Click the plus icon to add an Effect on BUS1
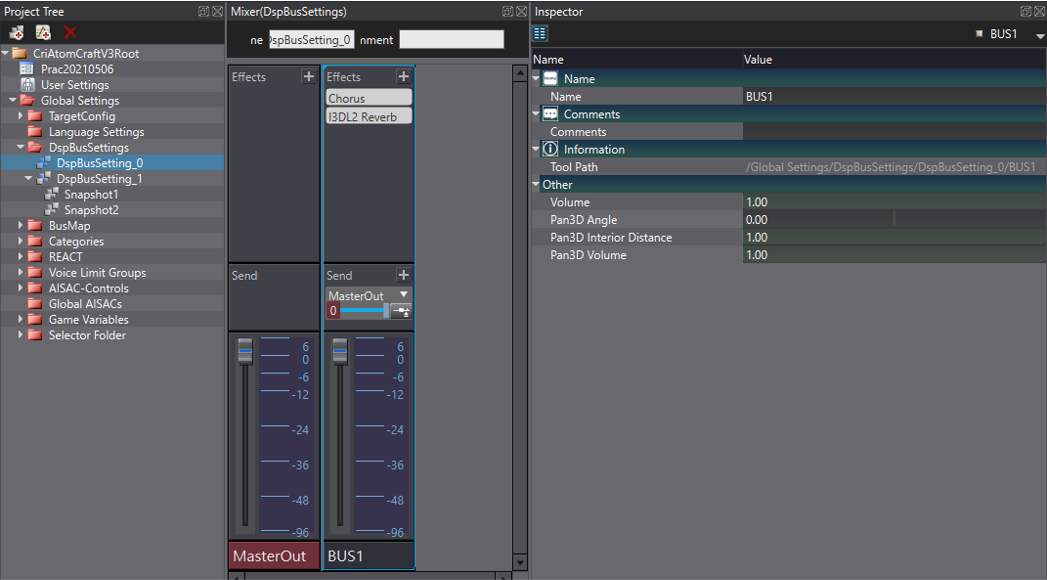Image resolution: width=1047 pixels, height=580 pixels. coord(404,76)
